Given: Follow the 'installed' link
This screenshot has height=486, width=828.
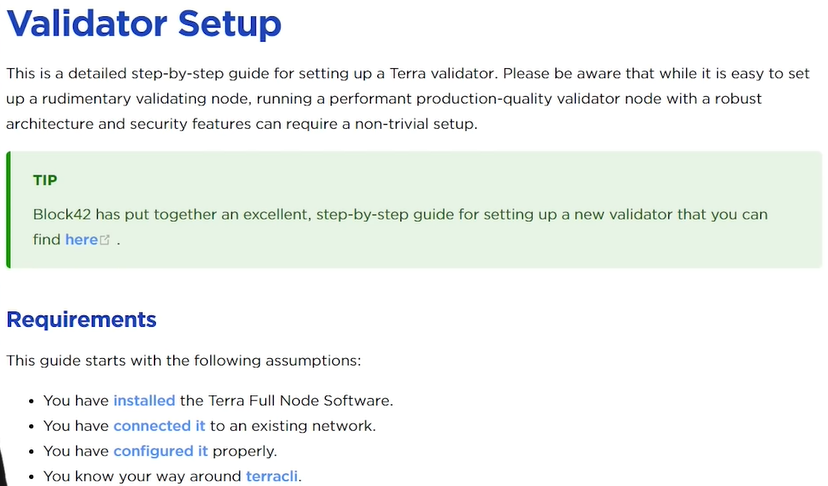Looking at the screenshot, I should pyautogui.click(x=144, y=400).
